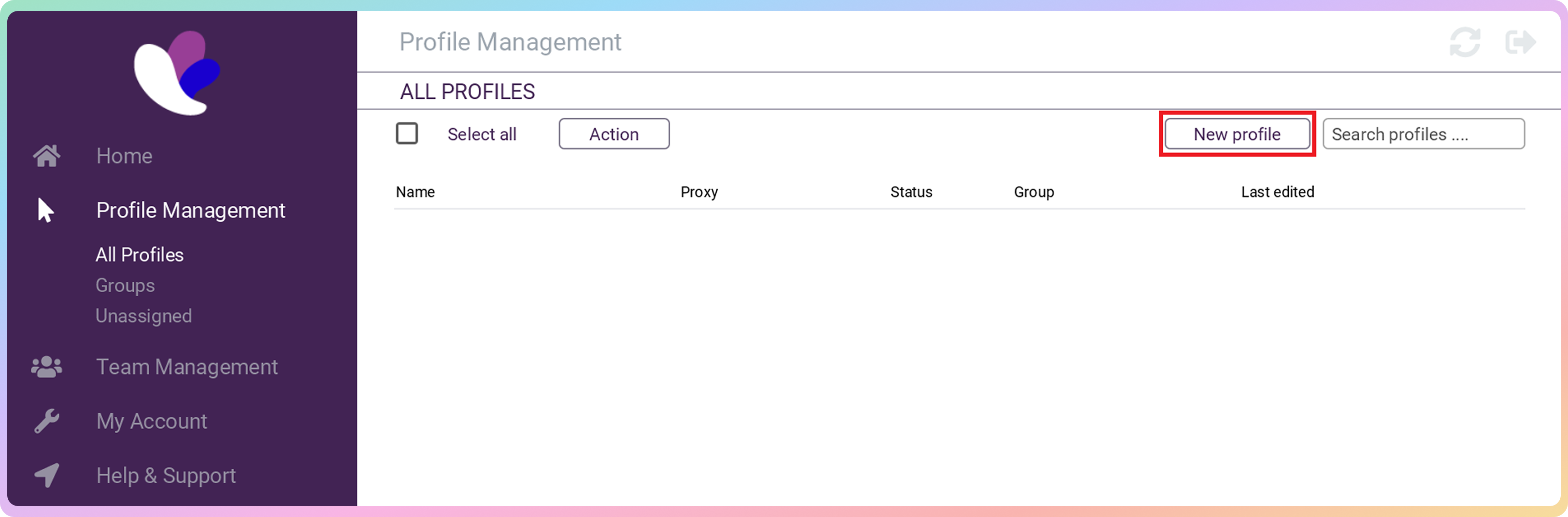Click the My Account wrench icon
The height and width of the screenshot is (517, 1568).
coord(47,421)
